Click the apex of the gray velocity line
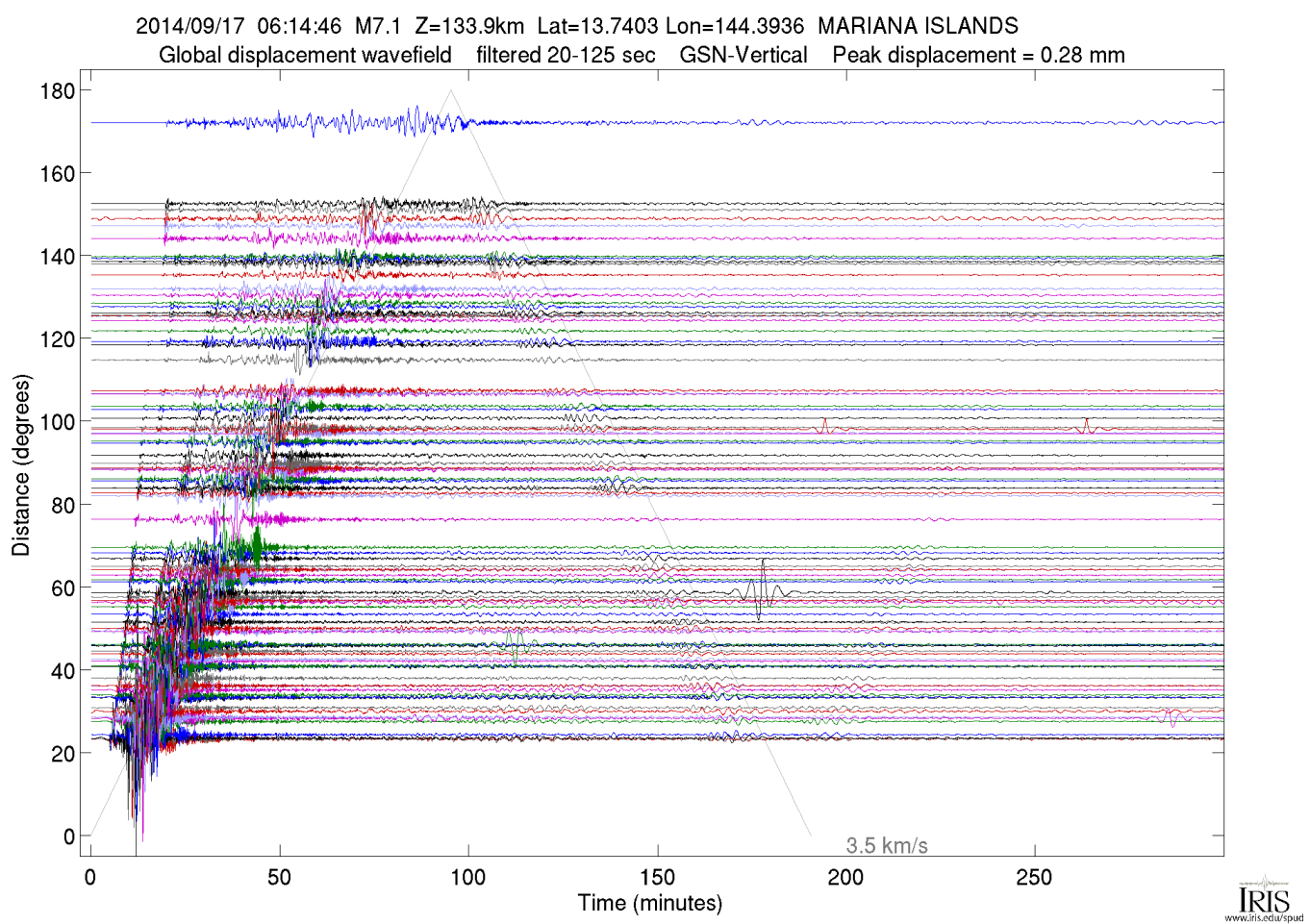The height and width of the screenshot is (924, 1310). [450, 91]
